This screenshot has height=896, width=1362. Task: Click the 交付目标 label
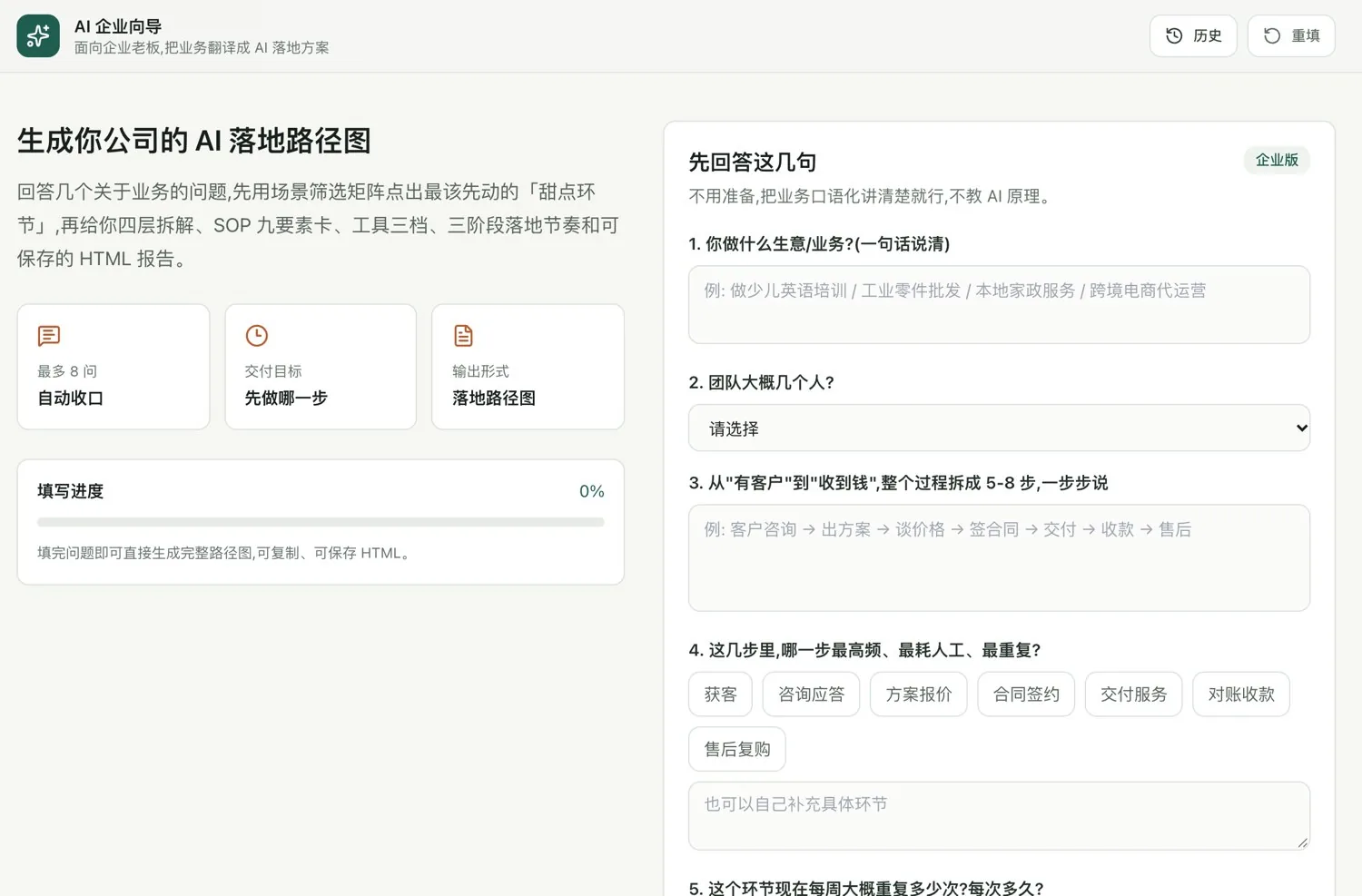273,371
